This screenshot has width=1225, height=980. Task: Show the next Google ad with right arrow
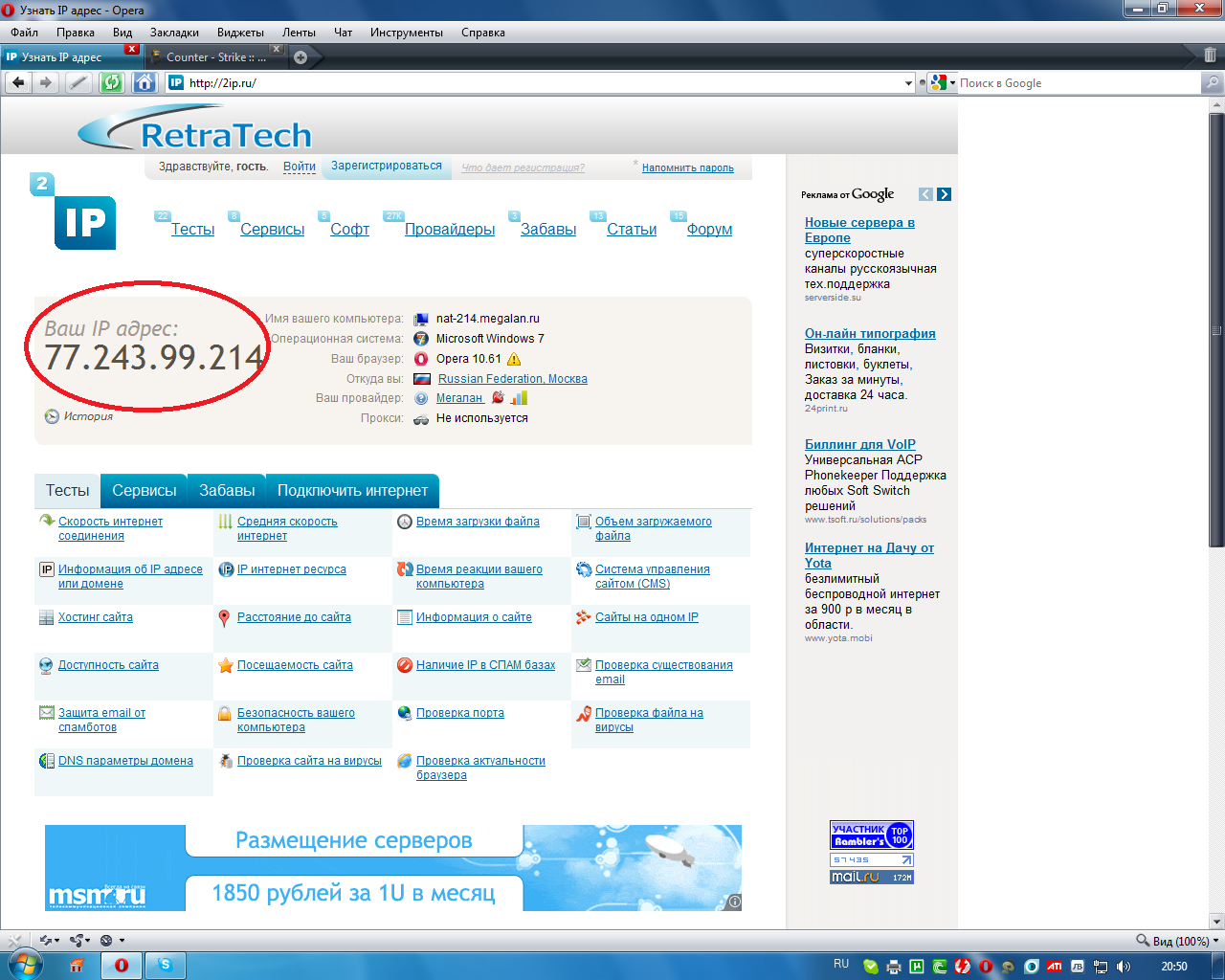(x=944, y=194)
